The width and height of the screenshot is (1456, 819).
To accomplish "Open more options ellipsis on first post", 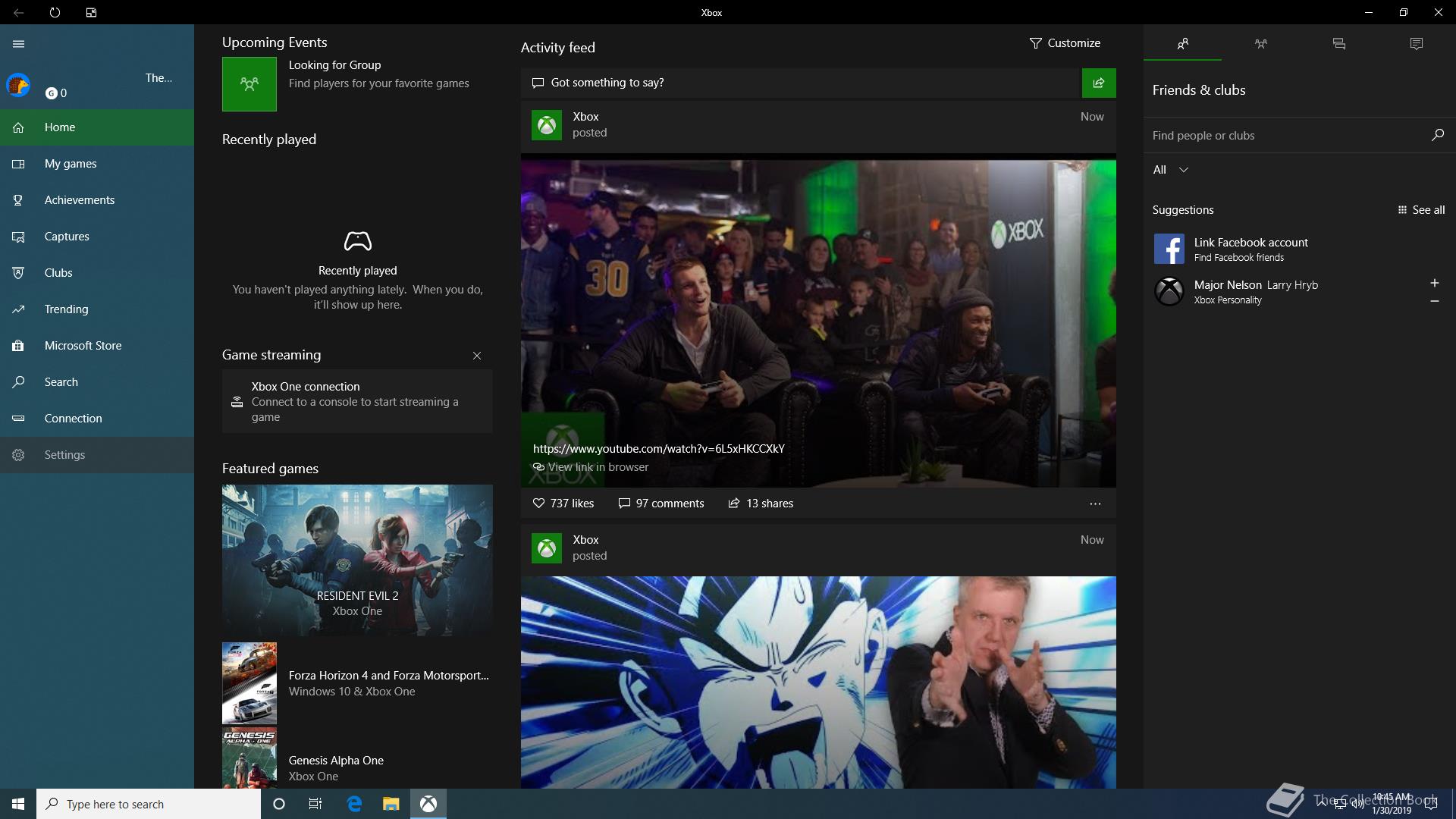I will 1095,504.
